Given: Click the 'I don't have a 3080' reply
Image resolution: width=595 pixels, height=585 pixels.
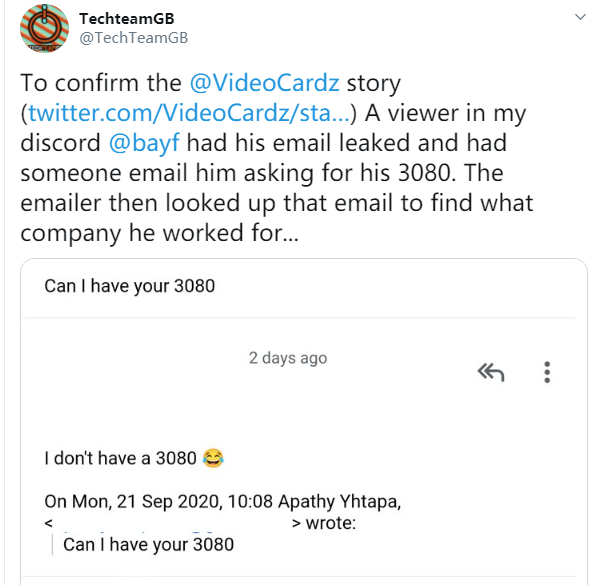Looking at the screenshot, I should [x=120, y=458].
